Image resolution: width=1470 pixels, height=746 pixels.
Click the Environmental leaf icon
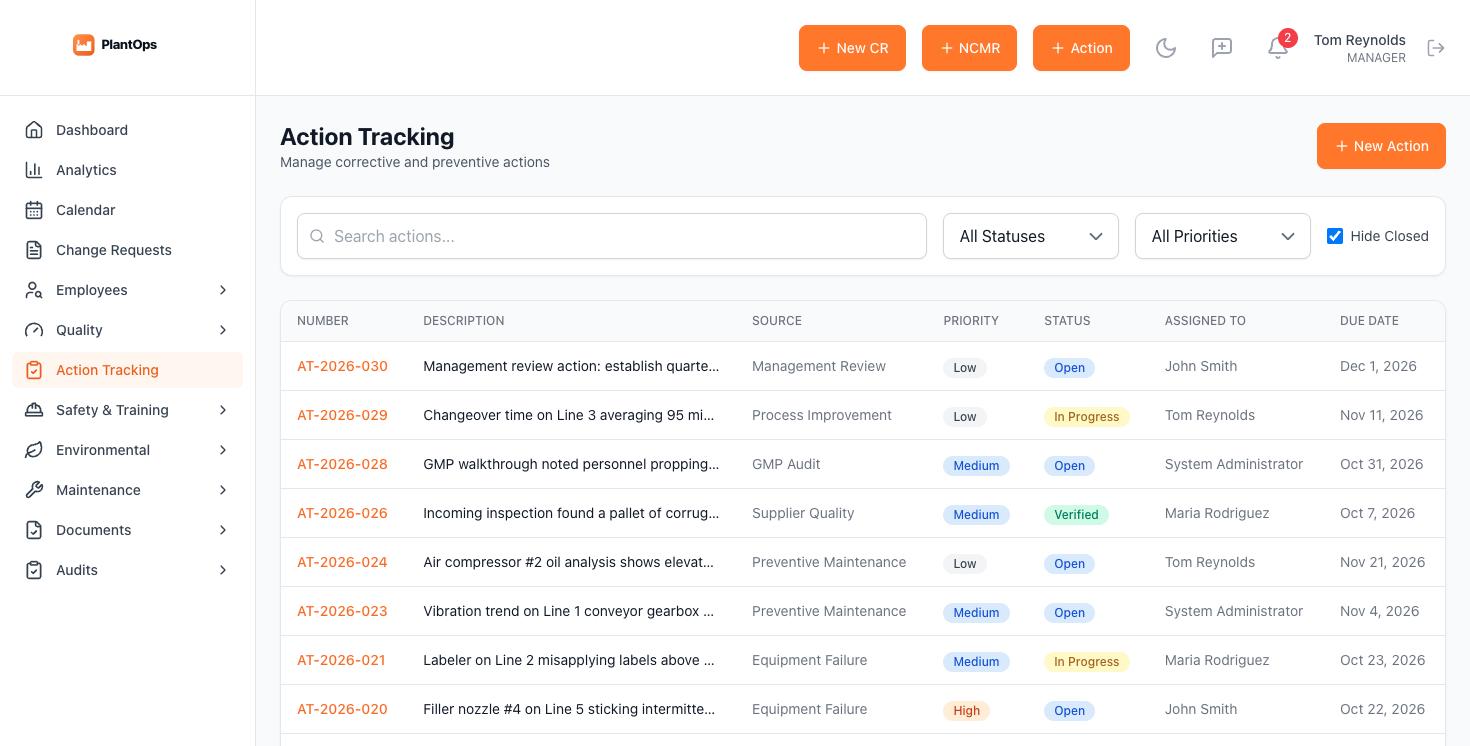[x=34, y=450]
